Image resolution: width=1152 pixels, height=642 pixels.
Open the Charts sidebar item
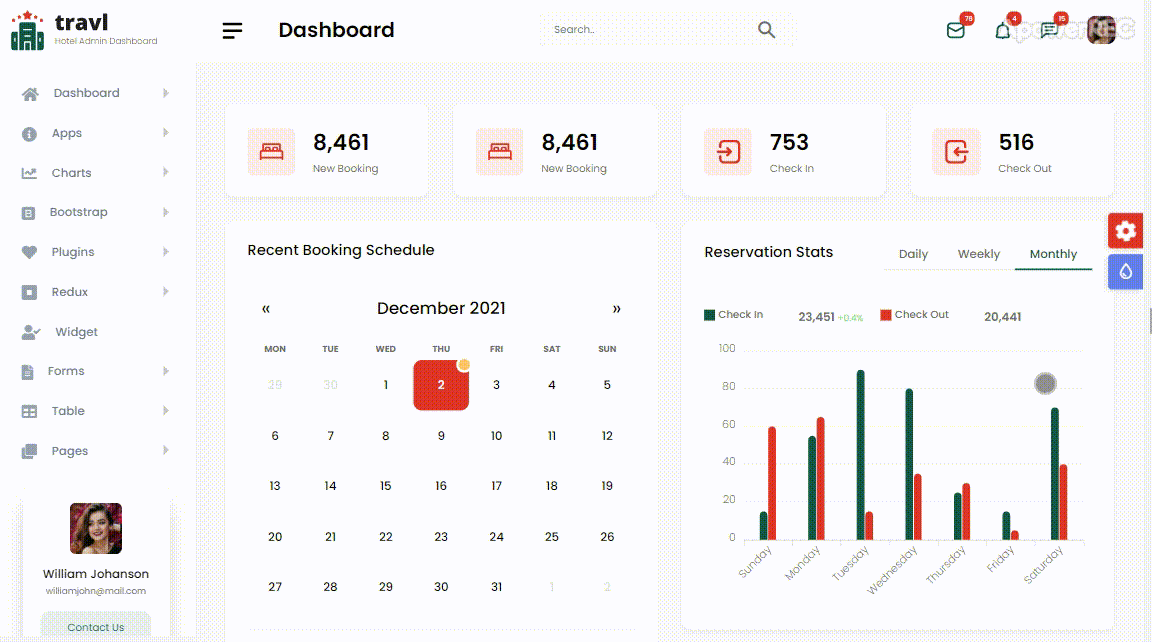click(71, 172)
